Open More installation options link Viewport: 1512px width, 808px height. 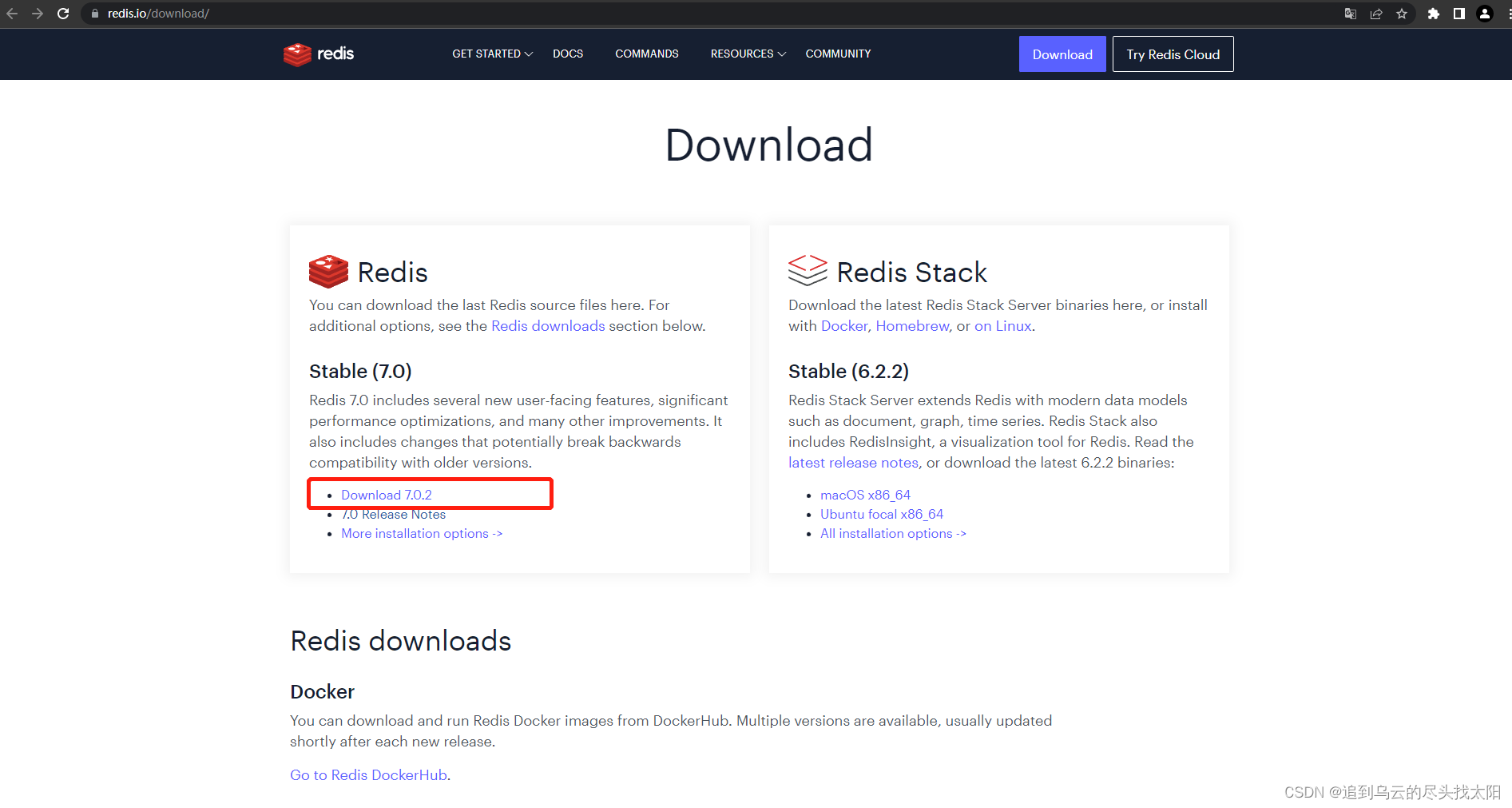coord(422,534)
